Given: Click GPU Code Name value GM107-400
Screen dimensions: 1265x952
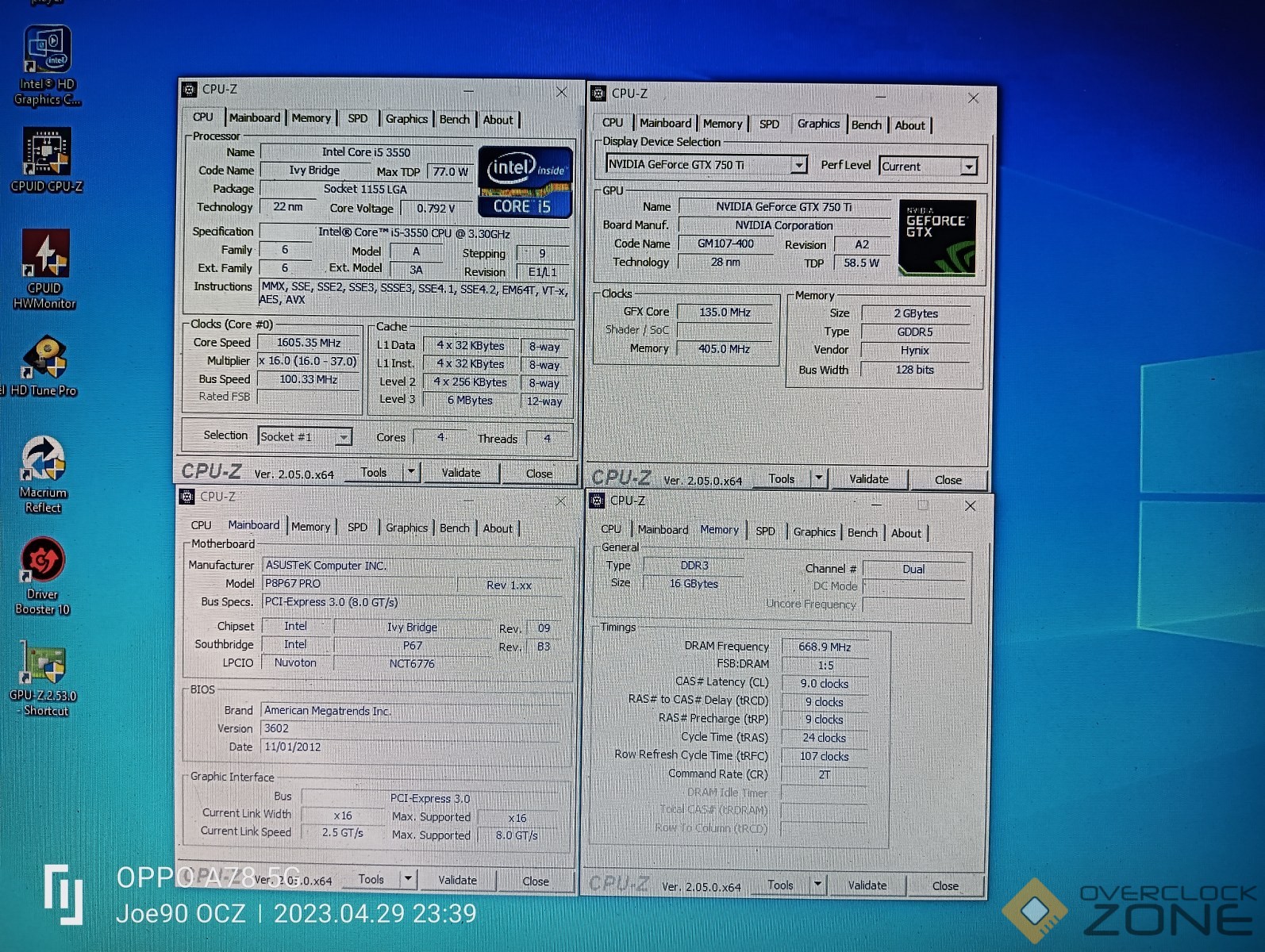Looking at the screenshot, I should click(x=726, y=244).
